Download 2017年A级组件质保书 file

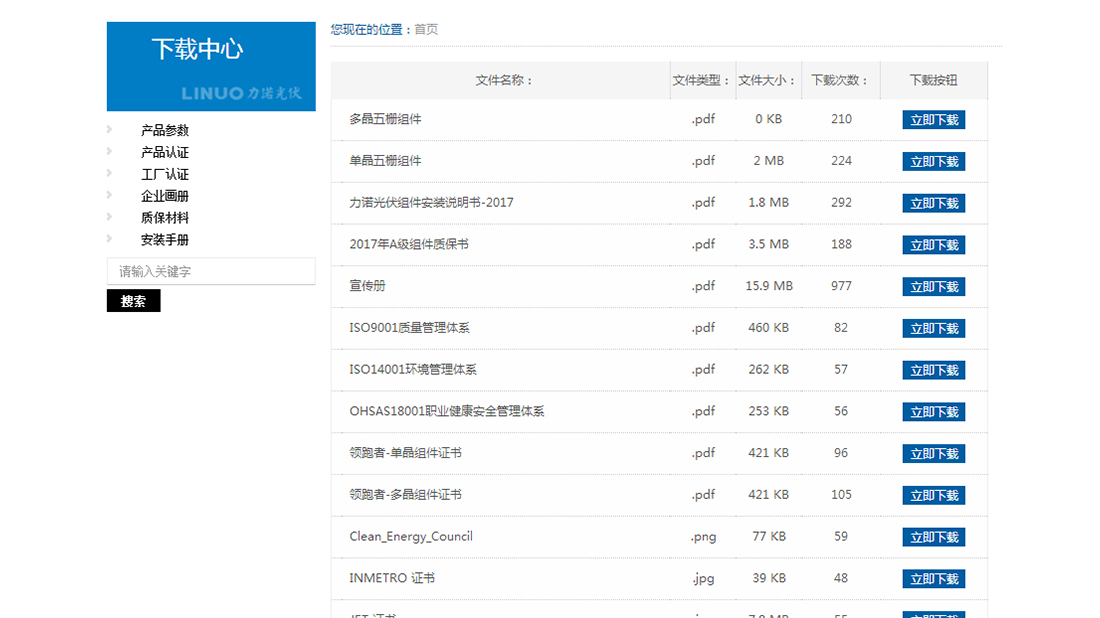tap(934, 245)
